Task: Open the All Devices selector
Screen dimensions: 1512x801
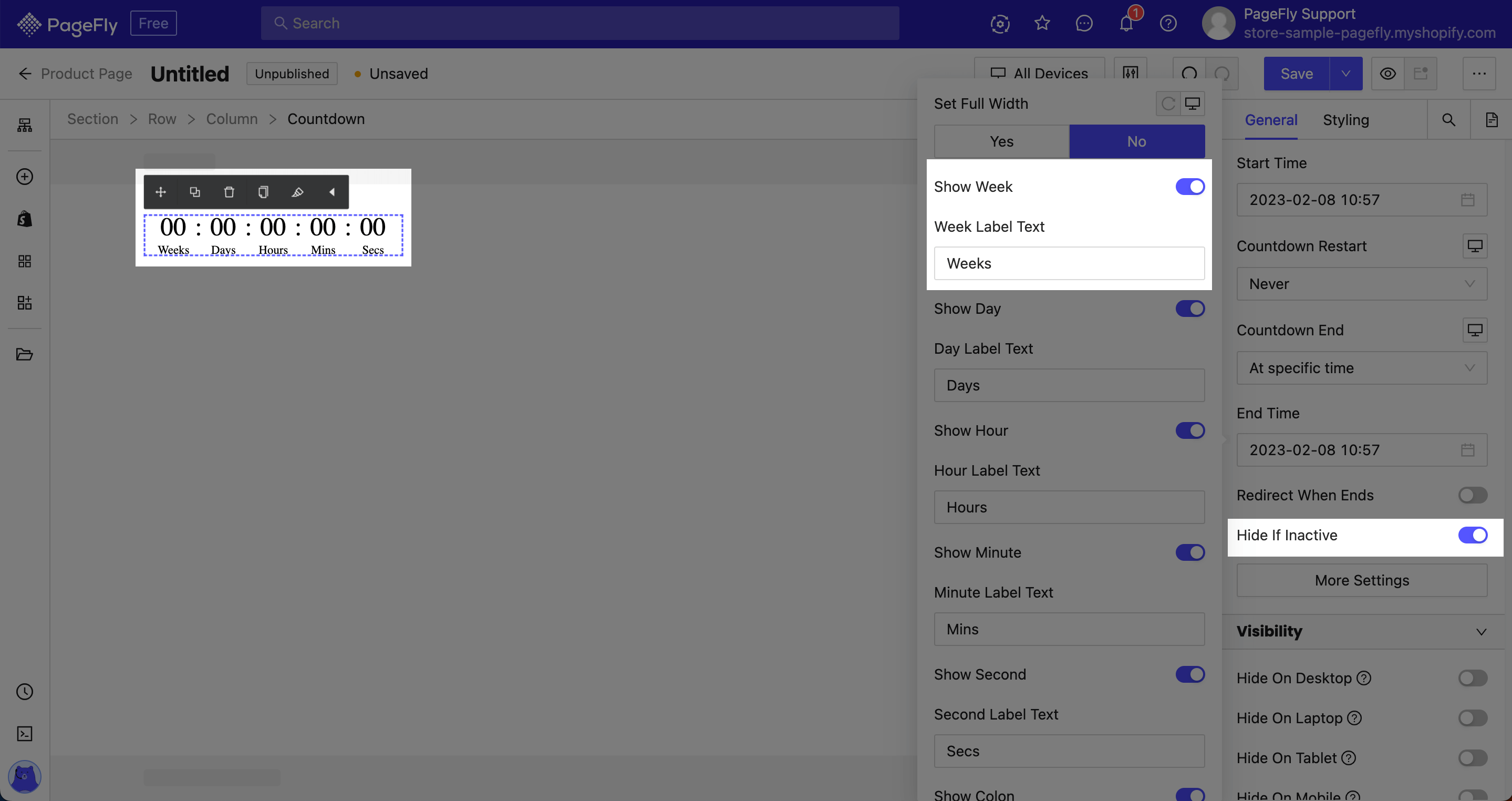Action: pyautogui.click(x=1040, y=73)
